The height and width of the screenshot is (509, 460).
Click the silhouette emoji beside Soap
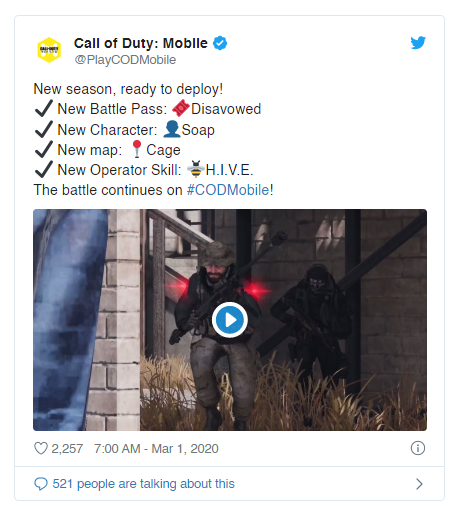click(172, 129)
